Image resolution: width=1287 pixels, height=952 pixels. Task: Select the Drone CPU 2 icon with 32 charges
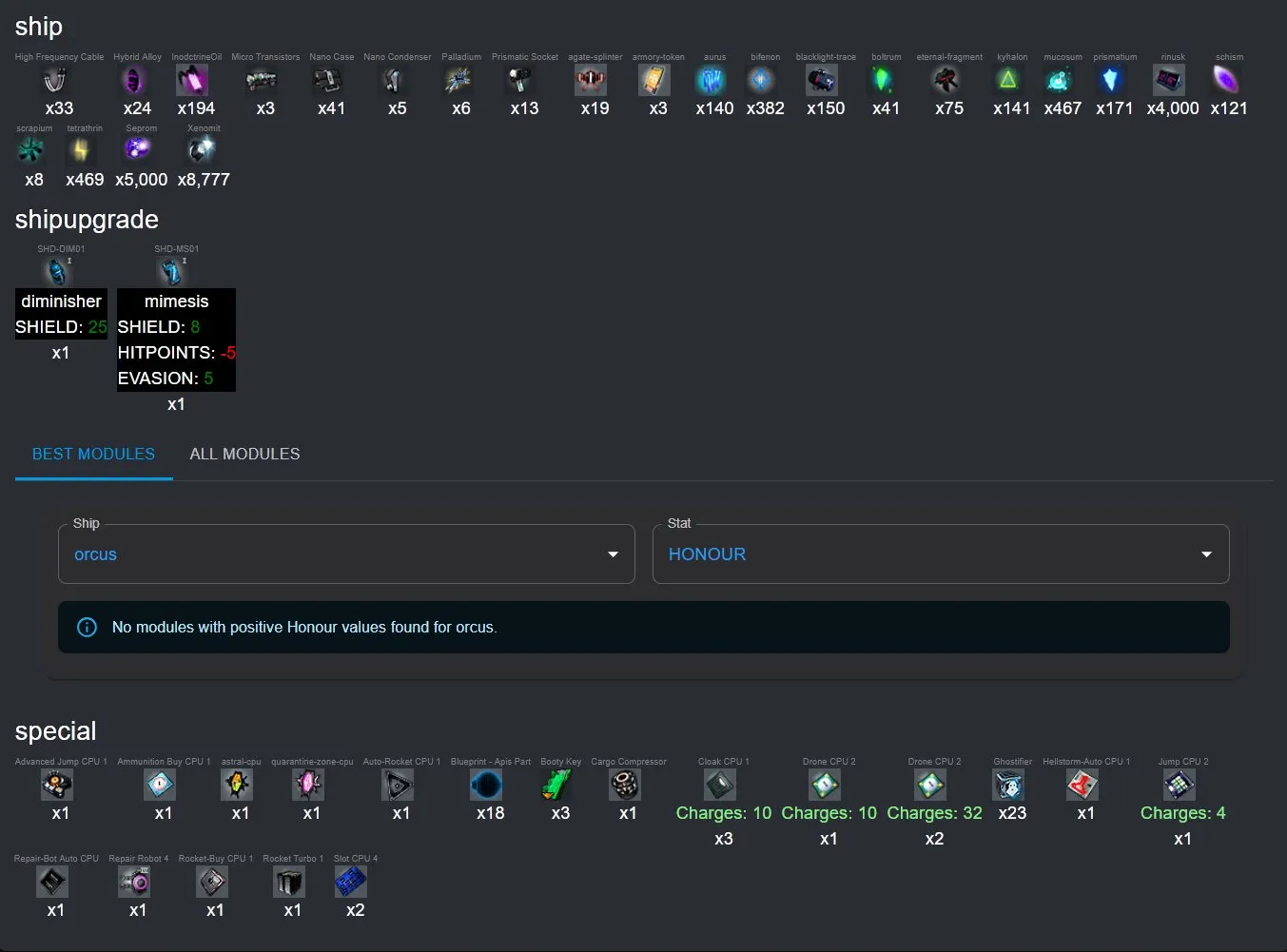pos(932,786)
